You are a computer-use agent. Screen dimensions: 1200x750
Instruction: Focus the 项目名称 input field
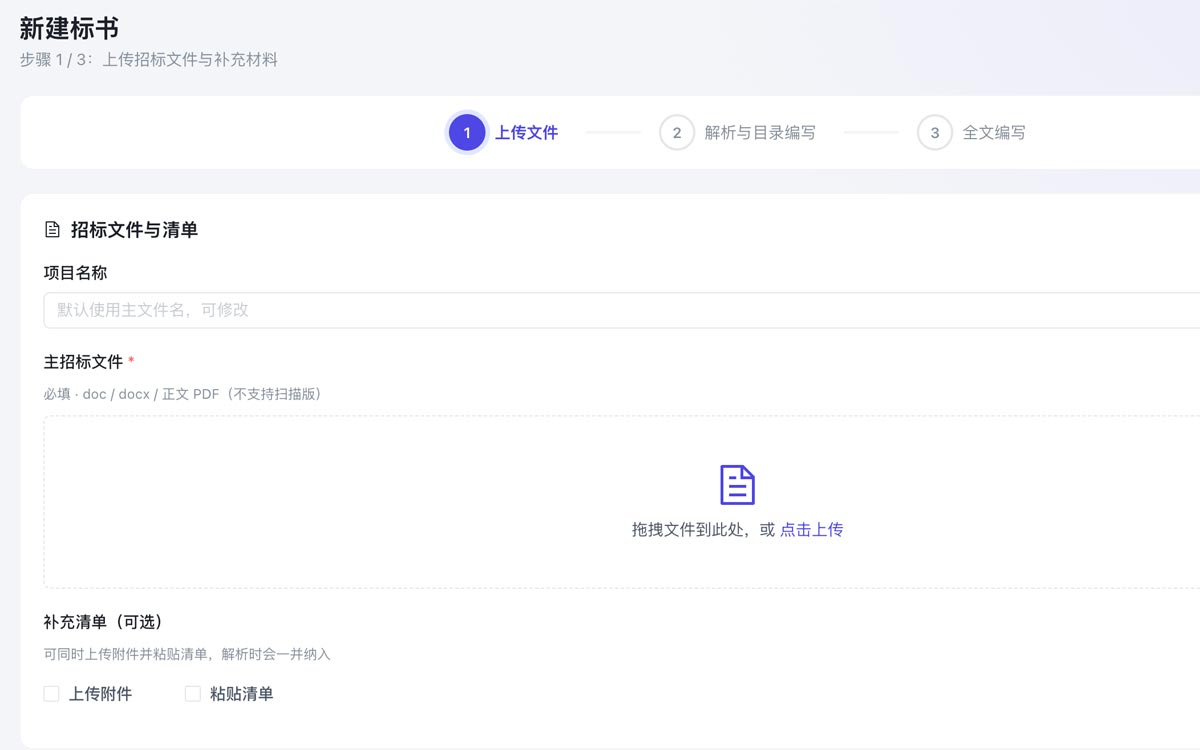pos(622,310)
